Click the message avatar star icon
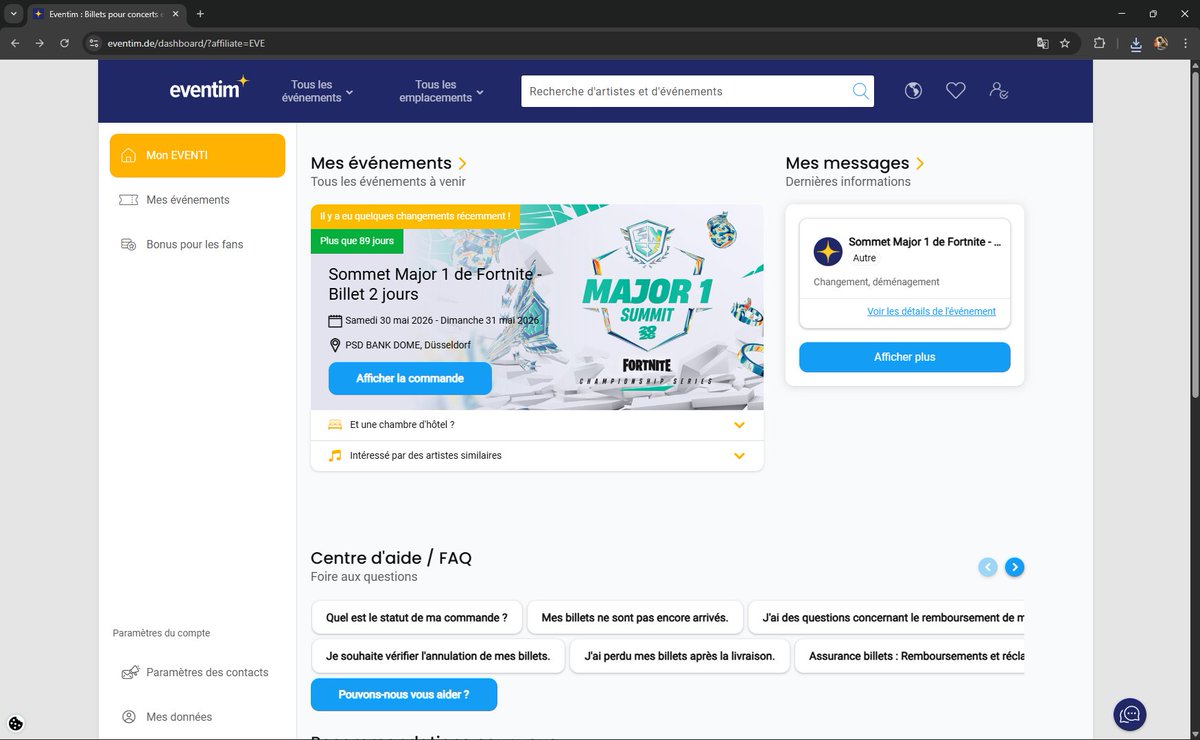Screen dimensions: 1200x740 828,251
